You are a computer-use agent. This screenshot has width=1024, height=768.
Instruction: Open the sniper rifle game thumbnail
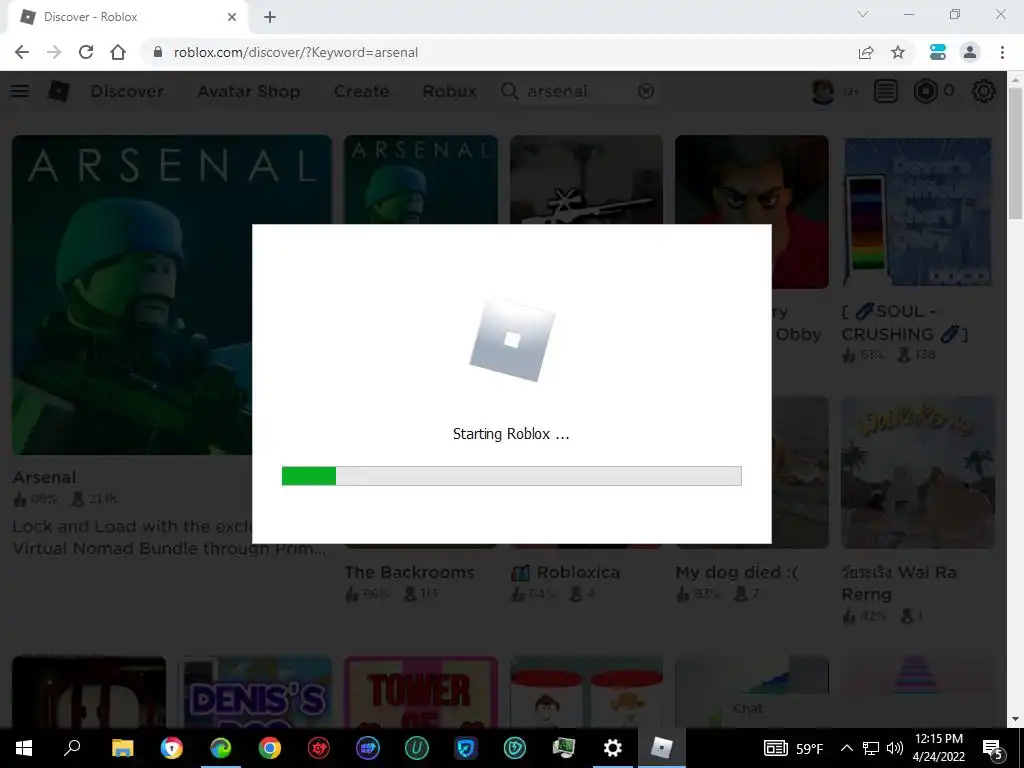(x=586, y=180)
